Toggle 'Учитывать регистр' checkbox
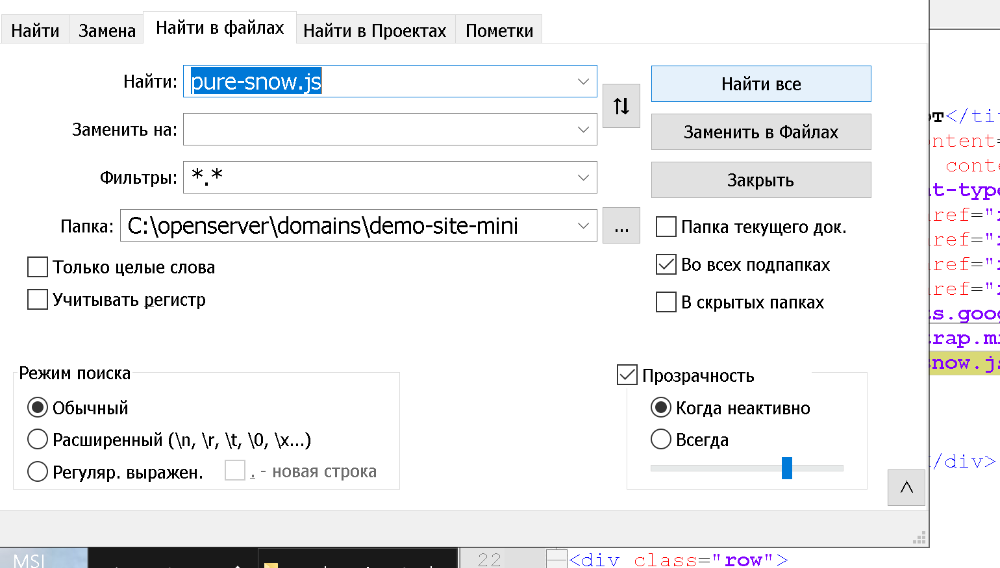The height and width of the screenshot is (568, 1000). point(38,299)
